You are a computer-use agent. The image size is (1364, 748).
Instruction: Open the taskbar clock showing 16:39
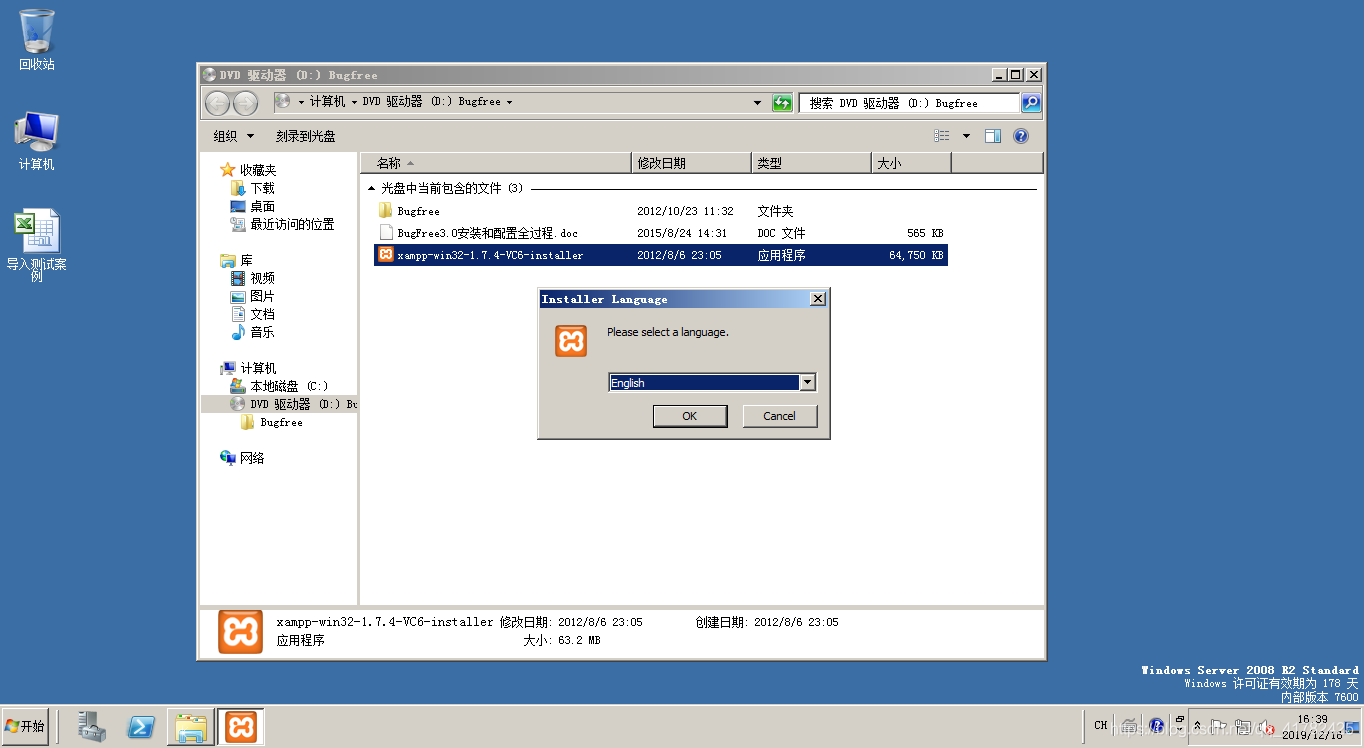tap(1312, 727)
